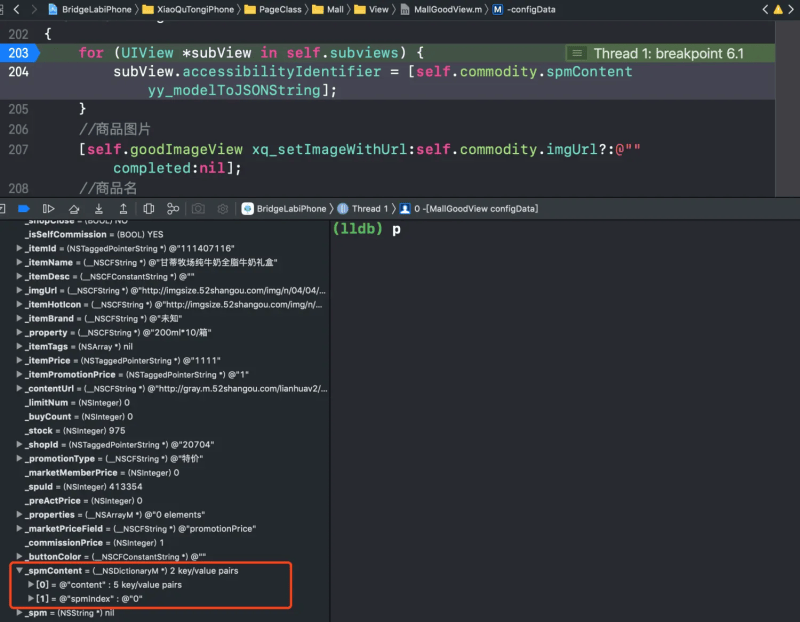Expand the _properties array variable
The image size is (800, 622).
[20, 514]
